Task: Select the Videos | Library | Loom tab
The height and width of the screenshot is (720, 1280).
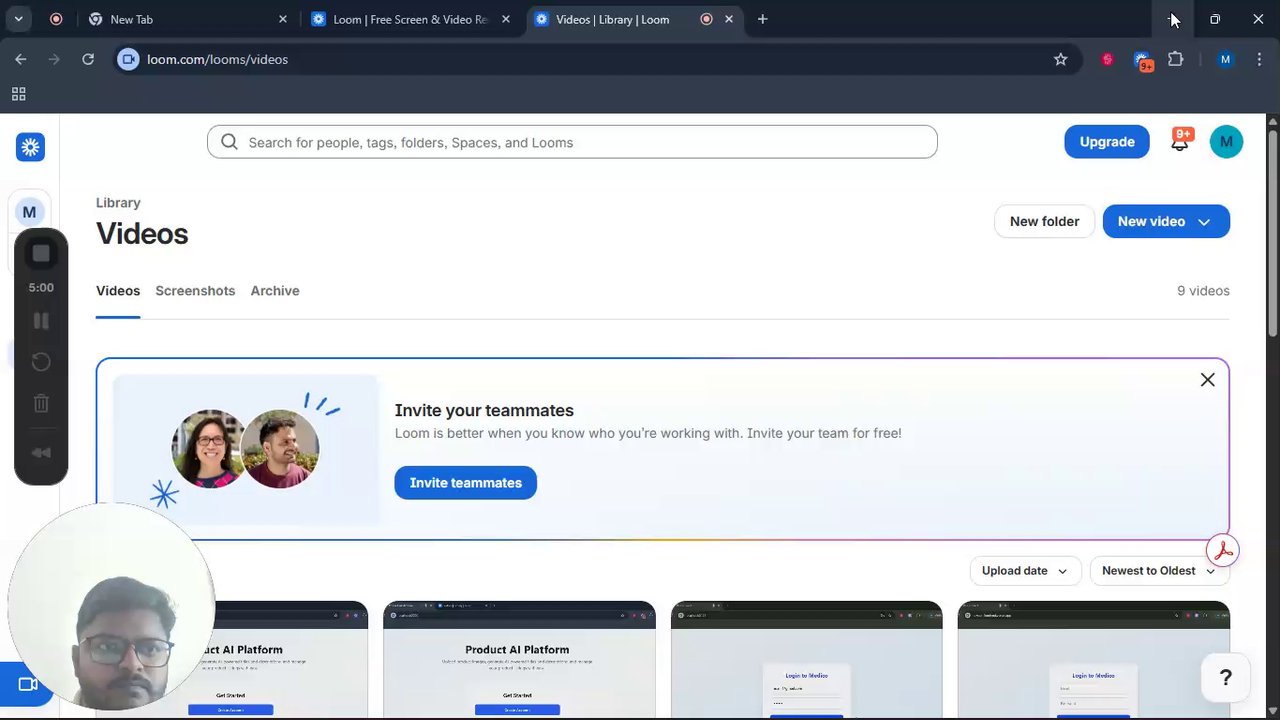Action: [x=634, y=19]
